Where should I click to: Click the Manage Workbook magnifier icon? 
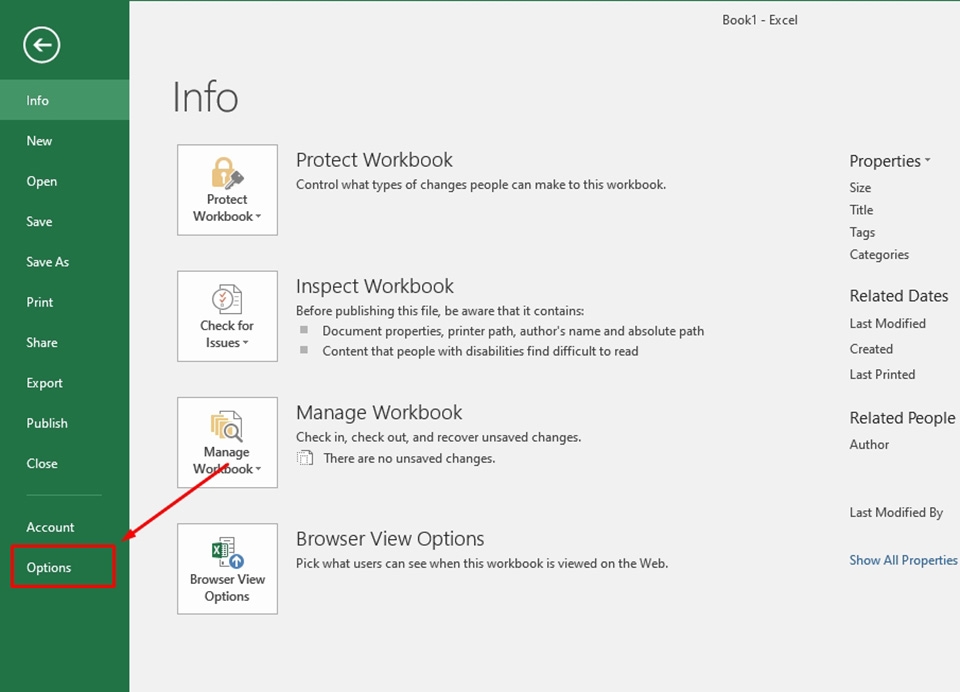(227, 426)
